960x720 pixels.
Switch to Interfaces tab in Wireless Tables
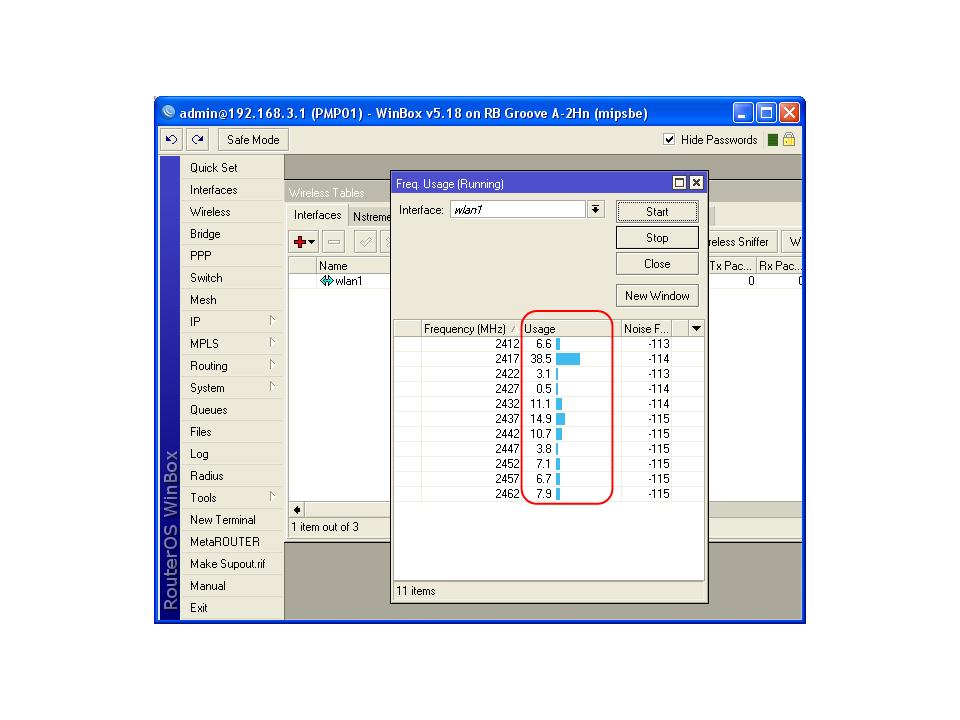coord(317,215)
